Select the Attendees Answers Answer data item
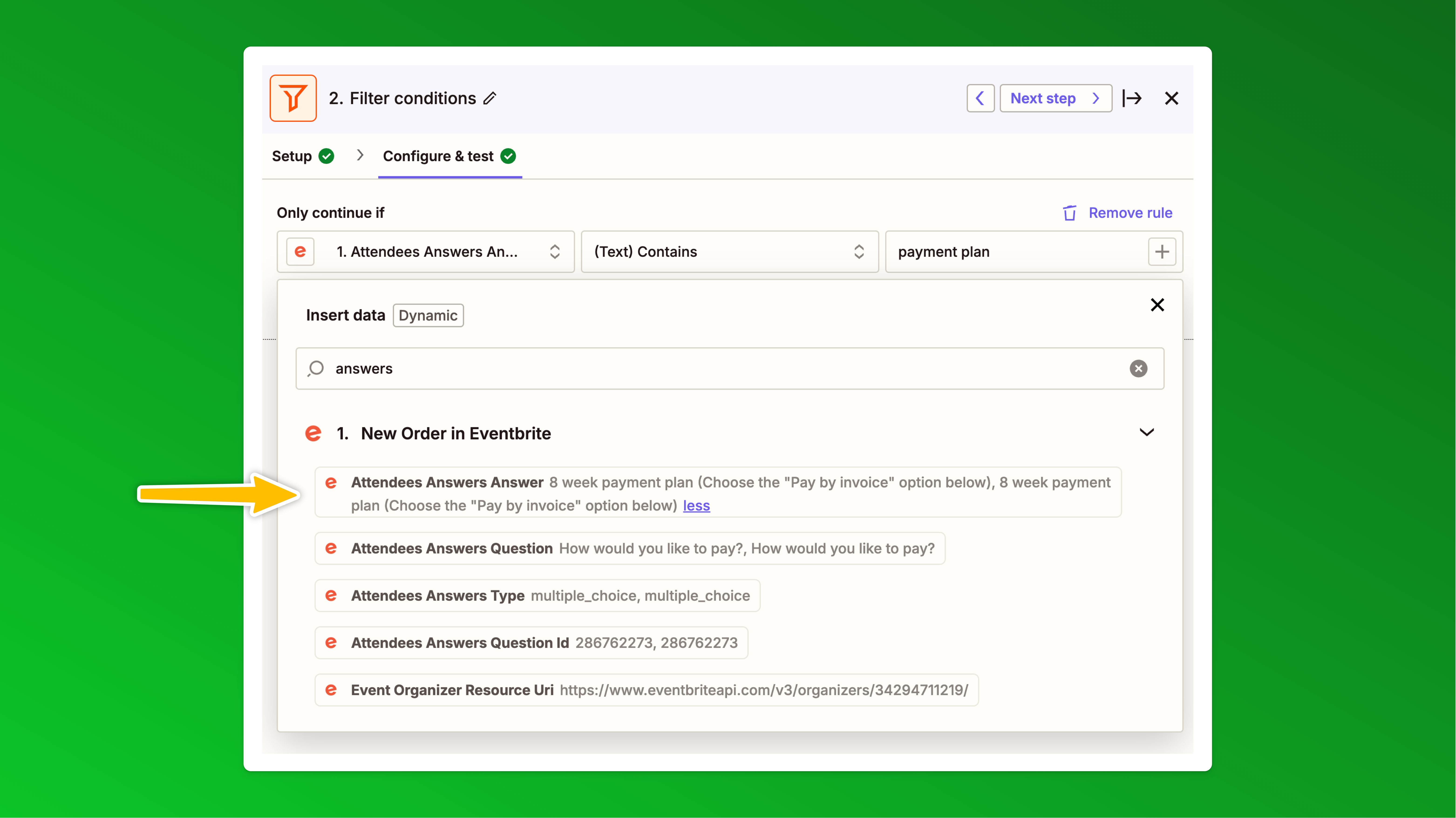This screenshot has height=818, width=1456. tap(718, 492)
